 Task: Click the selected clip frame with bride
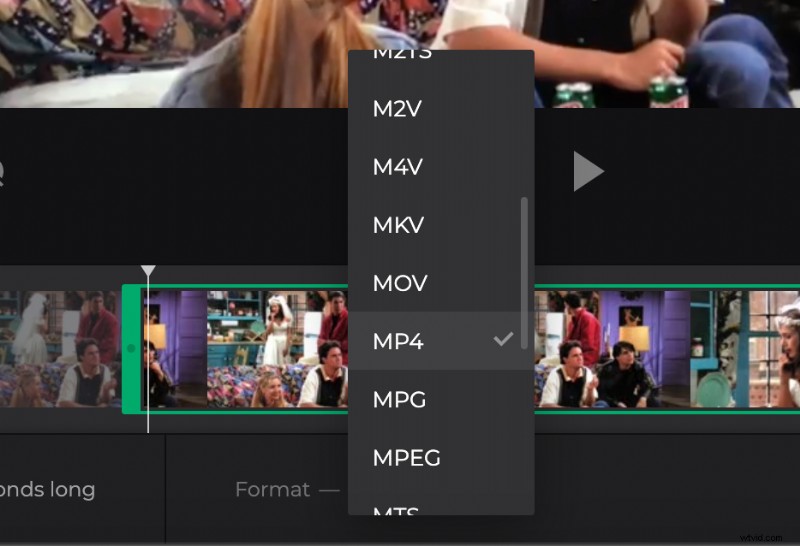(x=277, y=349)
